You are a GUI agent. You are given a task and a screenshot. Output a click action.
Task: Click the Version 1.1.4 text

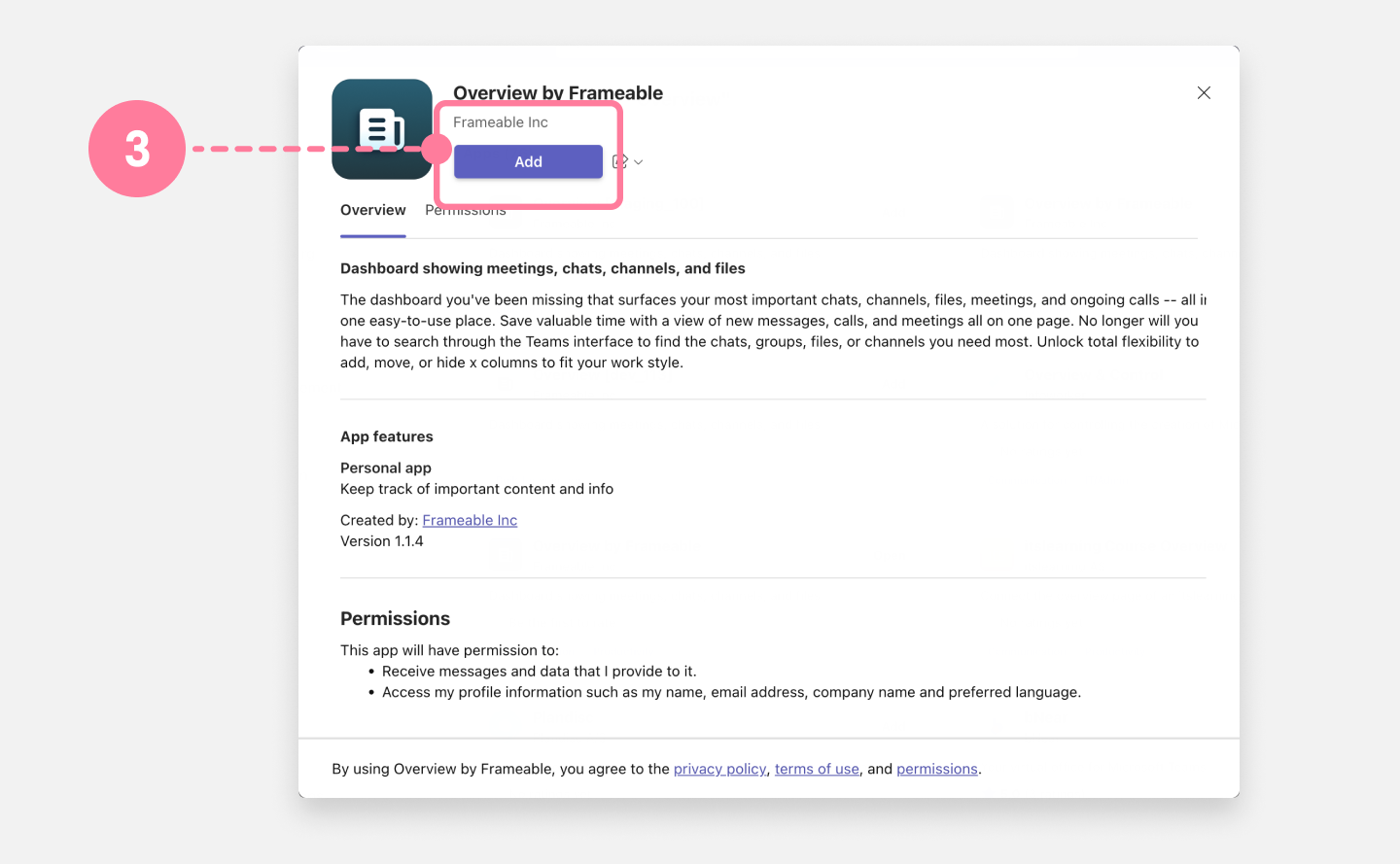tap(382, 541)
